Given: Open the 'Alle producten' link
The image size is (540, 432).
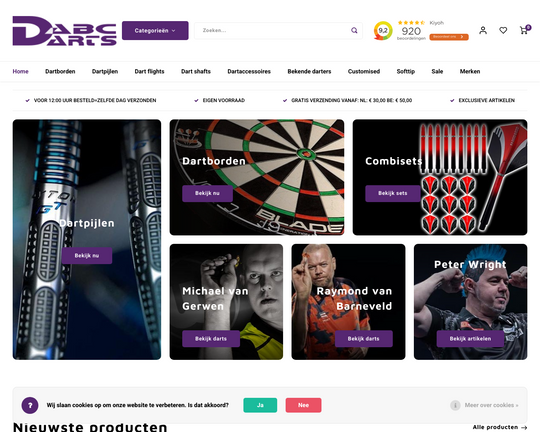Looking at the screenshot, I should tap(500, 427).
